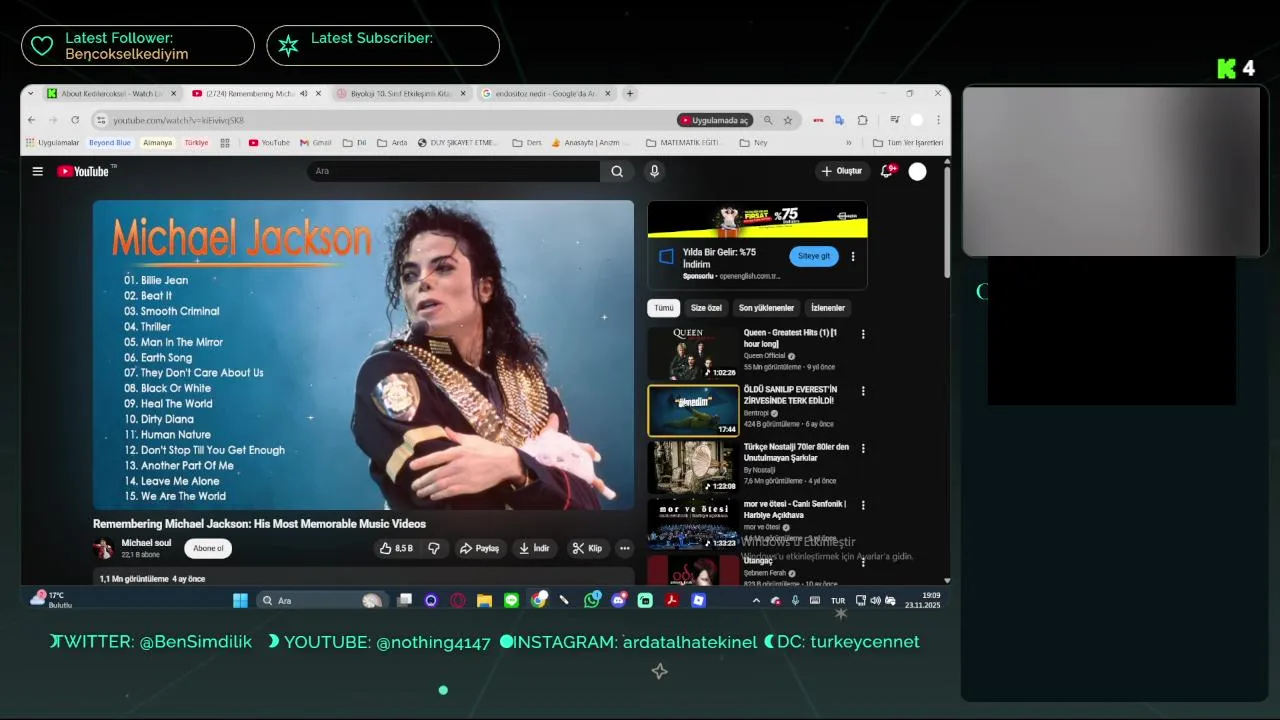The width and height of the screenshot is (1280, 720).
Task: Open the Niy bookmark folder
Action: [753, 143]
